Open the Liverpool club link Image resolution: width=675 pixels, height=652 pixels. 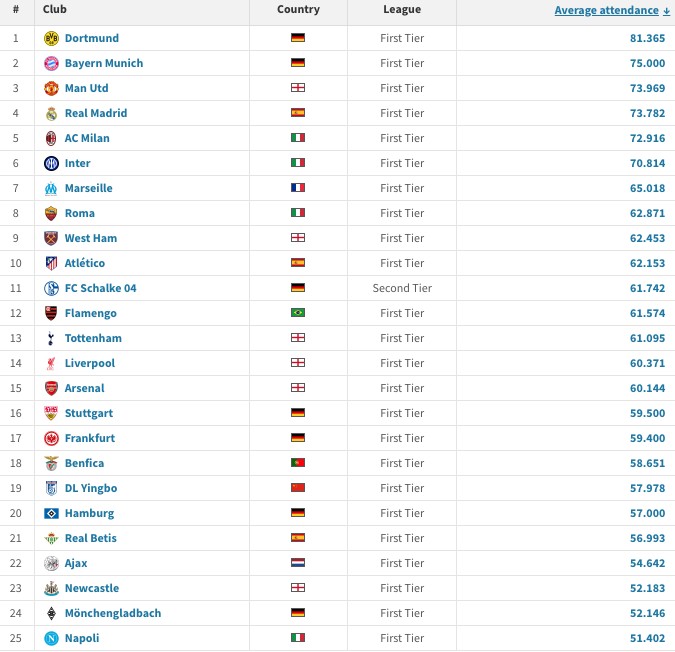[x=89, y=363]
